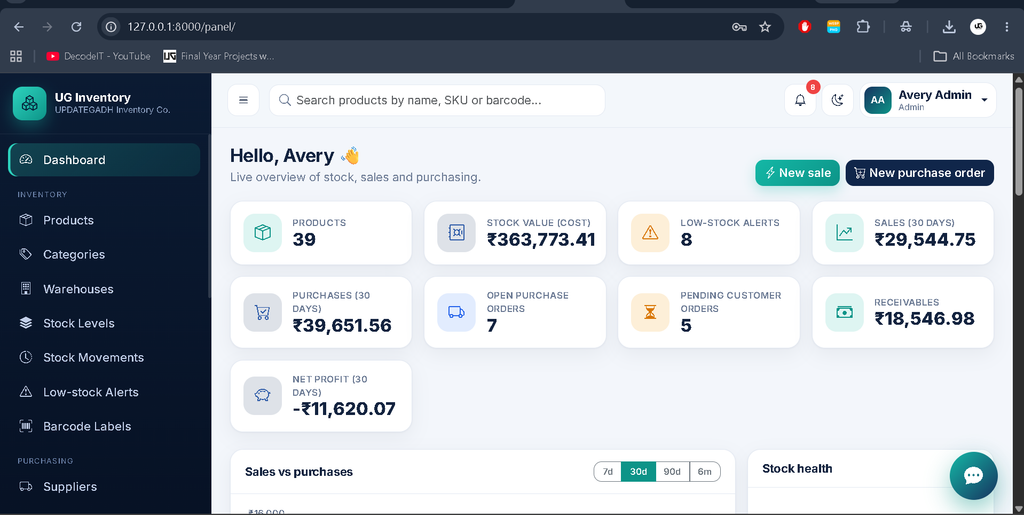The image size is (1024, 515).
Task: Click the Sales vs purchases heading
Action: click(298, 472)
